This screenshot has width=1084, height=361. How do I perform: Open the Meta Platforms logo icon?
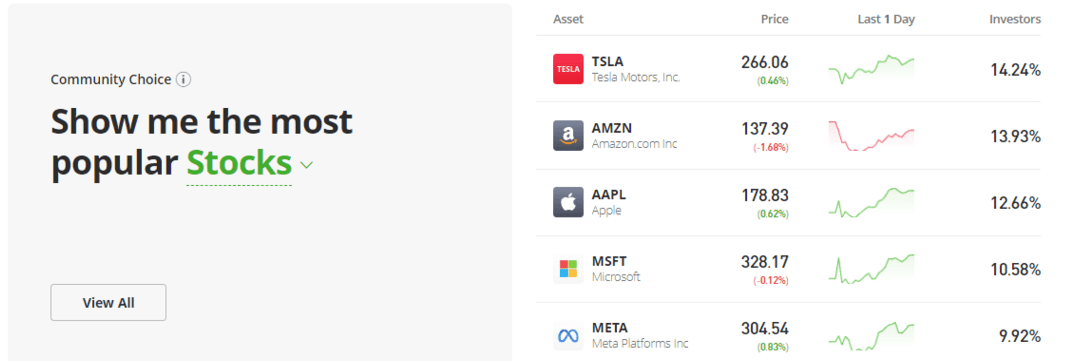568,335
